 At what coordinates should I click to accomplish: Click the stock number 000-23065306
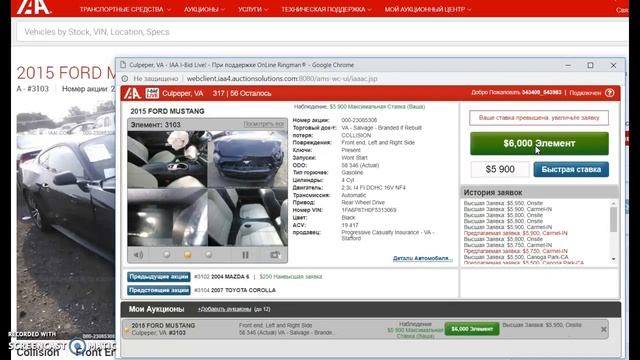click(x=359, y=120)
